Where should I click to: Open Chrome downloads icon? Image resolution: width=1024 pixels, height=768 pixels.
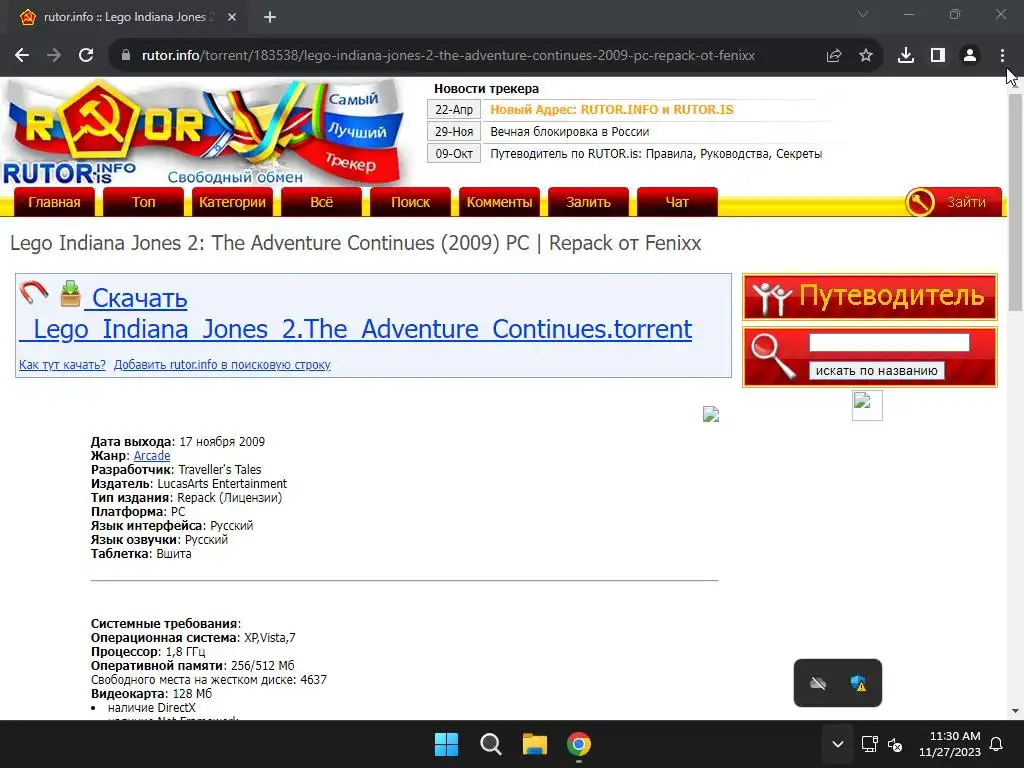[x=906, y=56]
